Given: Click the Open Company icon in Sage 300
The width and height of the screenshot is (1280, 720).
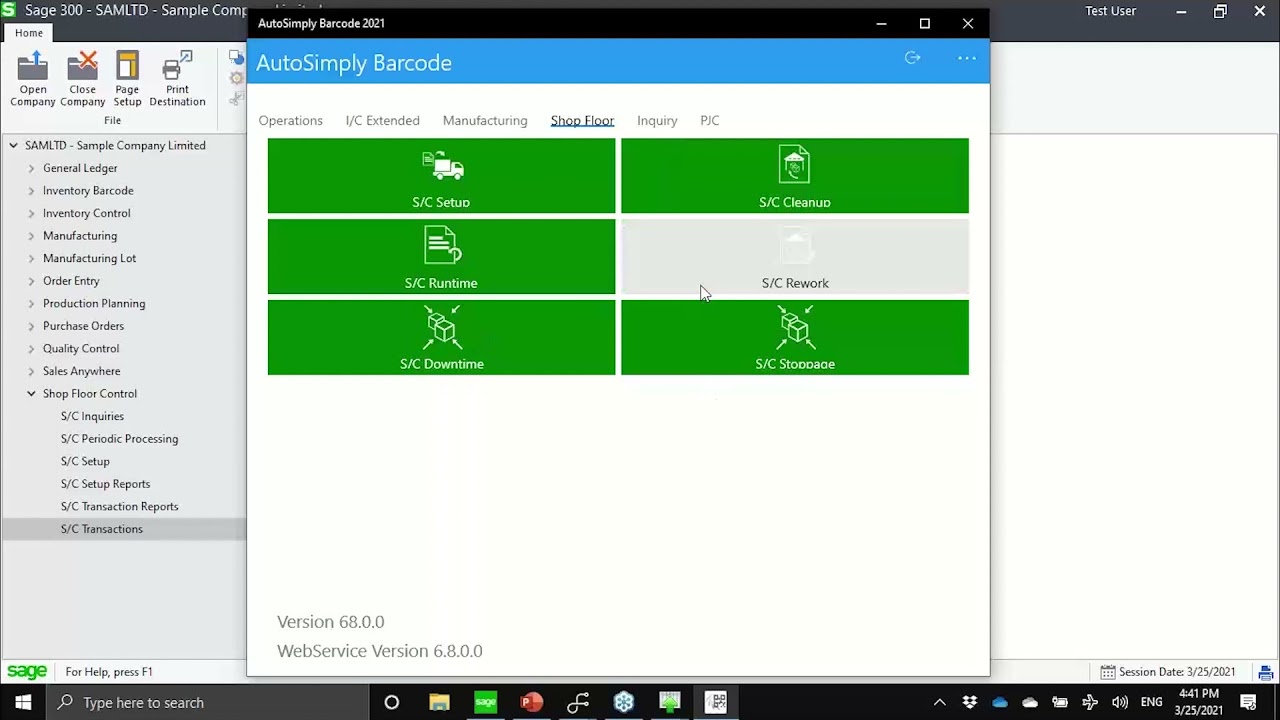Looking at the screenshot, I should click(33, 79).
